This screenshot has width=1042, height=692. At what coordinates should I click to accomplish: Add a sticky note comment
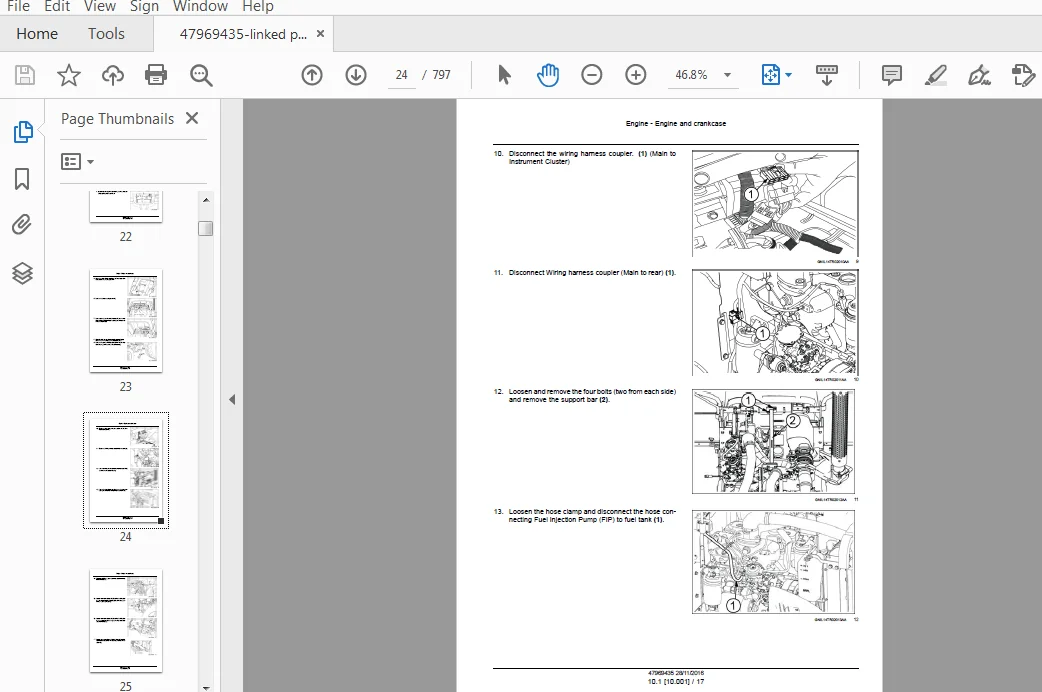(891, 74)
